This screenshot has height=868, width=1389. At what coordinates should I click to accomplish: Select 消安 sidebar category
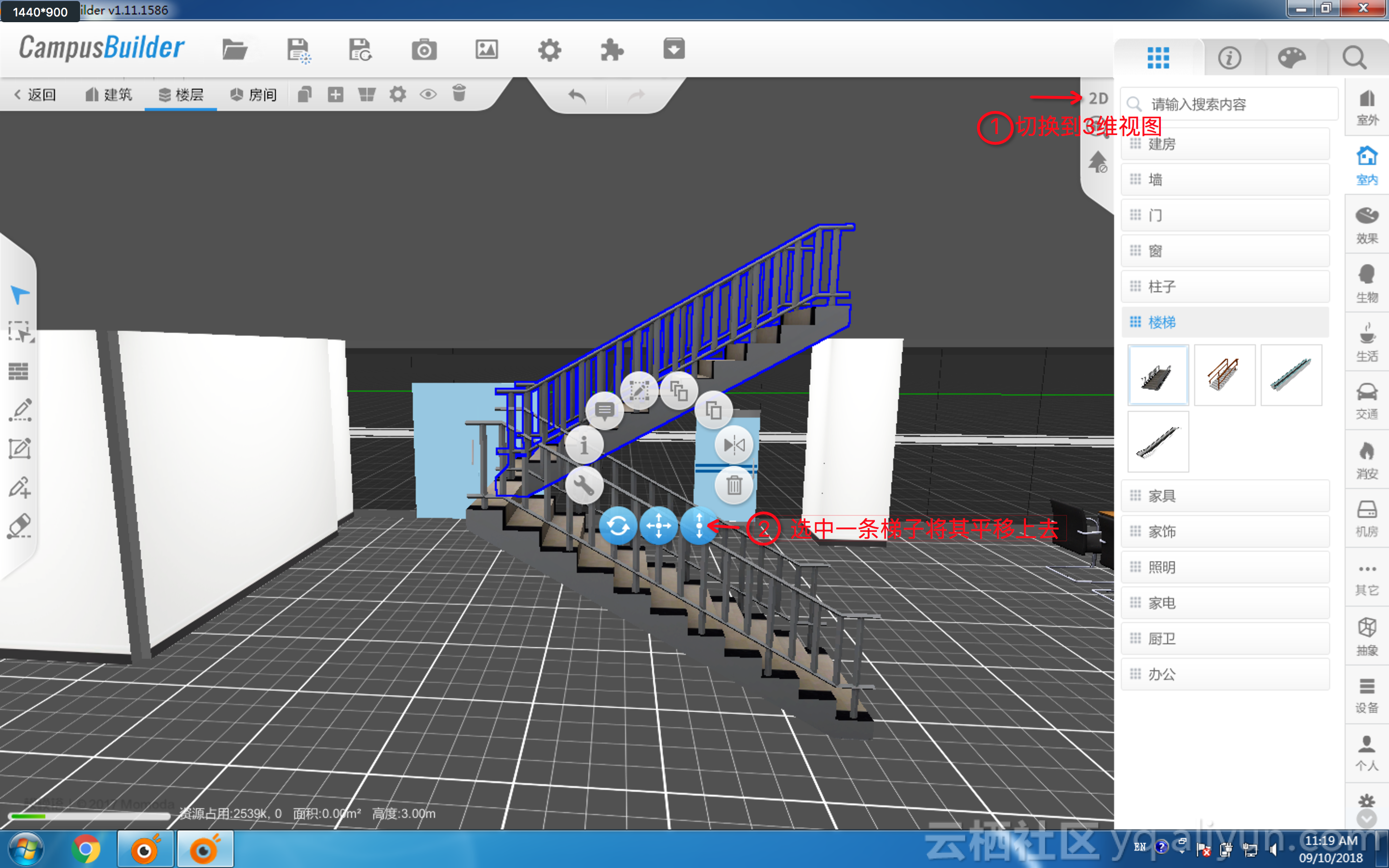tap(1367, 461)
